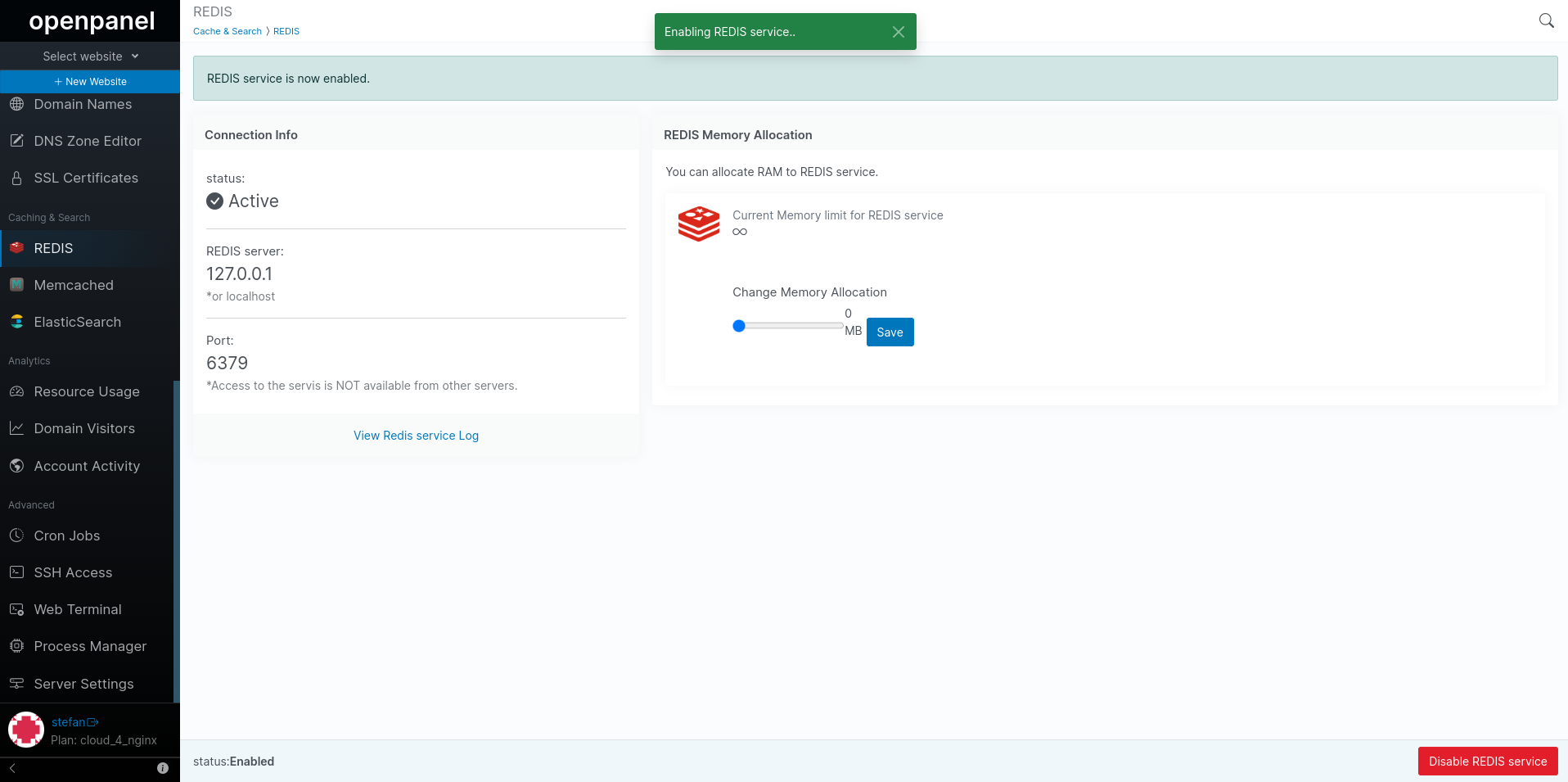Click the info icon in sidebar footer
Viewport: 1568px width, 782px height.
tap(163, 768)
